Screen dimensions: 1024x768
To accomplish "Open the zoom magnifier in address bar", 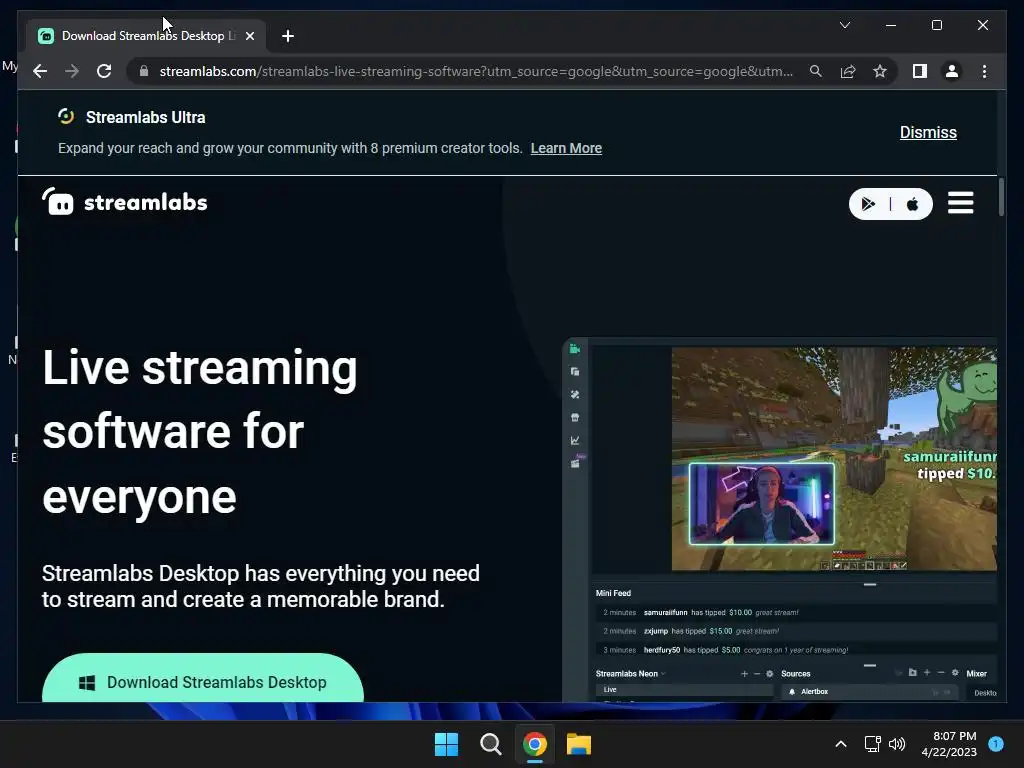I will point(816,71).
